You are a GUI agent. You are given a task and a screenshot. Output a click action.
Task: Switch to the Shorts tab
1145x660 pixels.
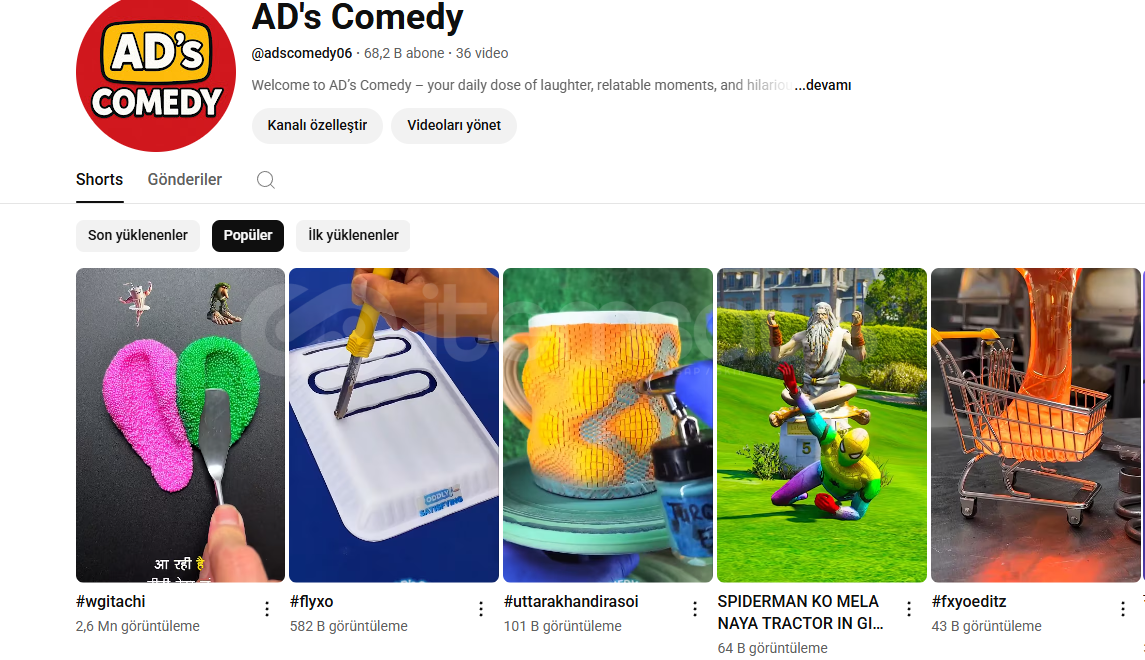[99, 180]
